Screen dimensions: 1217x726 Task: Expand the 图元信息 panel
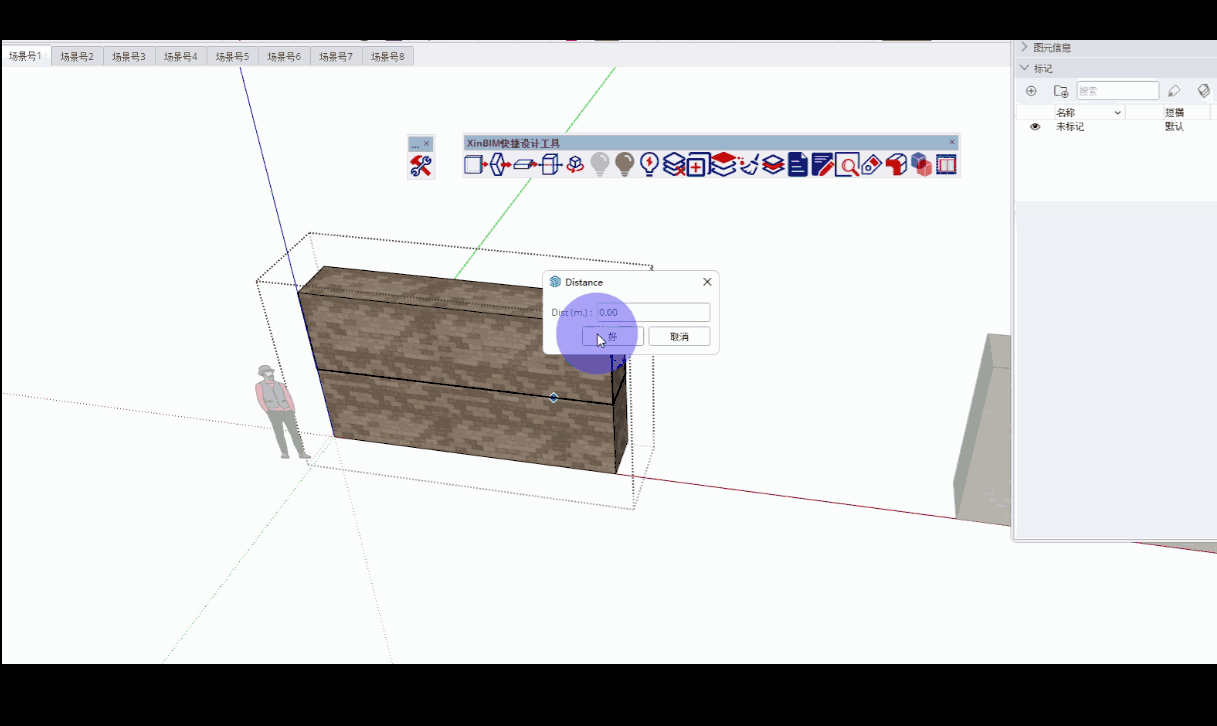1024,47
